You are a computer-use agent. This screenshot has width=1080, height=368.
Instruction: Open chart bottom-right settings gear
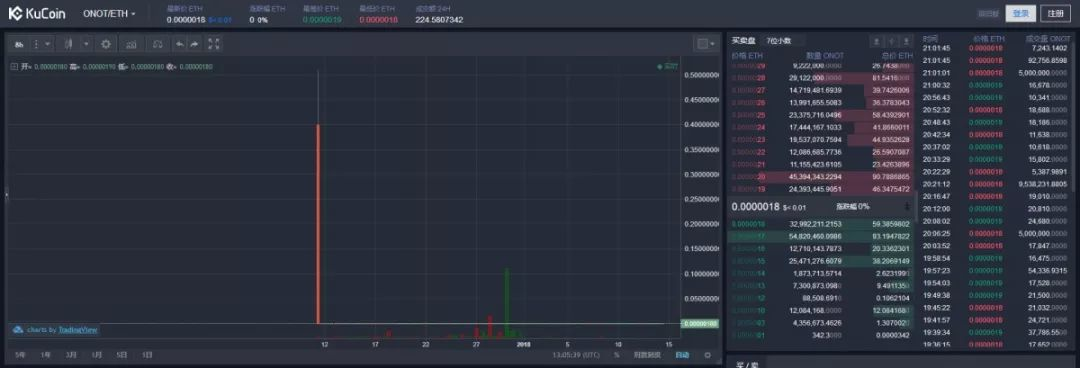[x=707, y=355]
